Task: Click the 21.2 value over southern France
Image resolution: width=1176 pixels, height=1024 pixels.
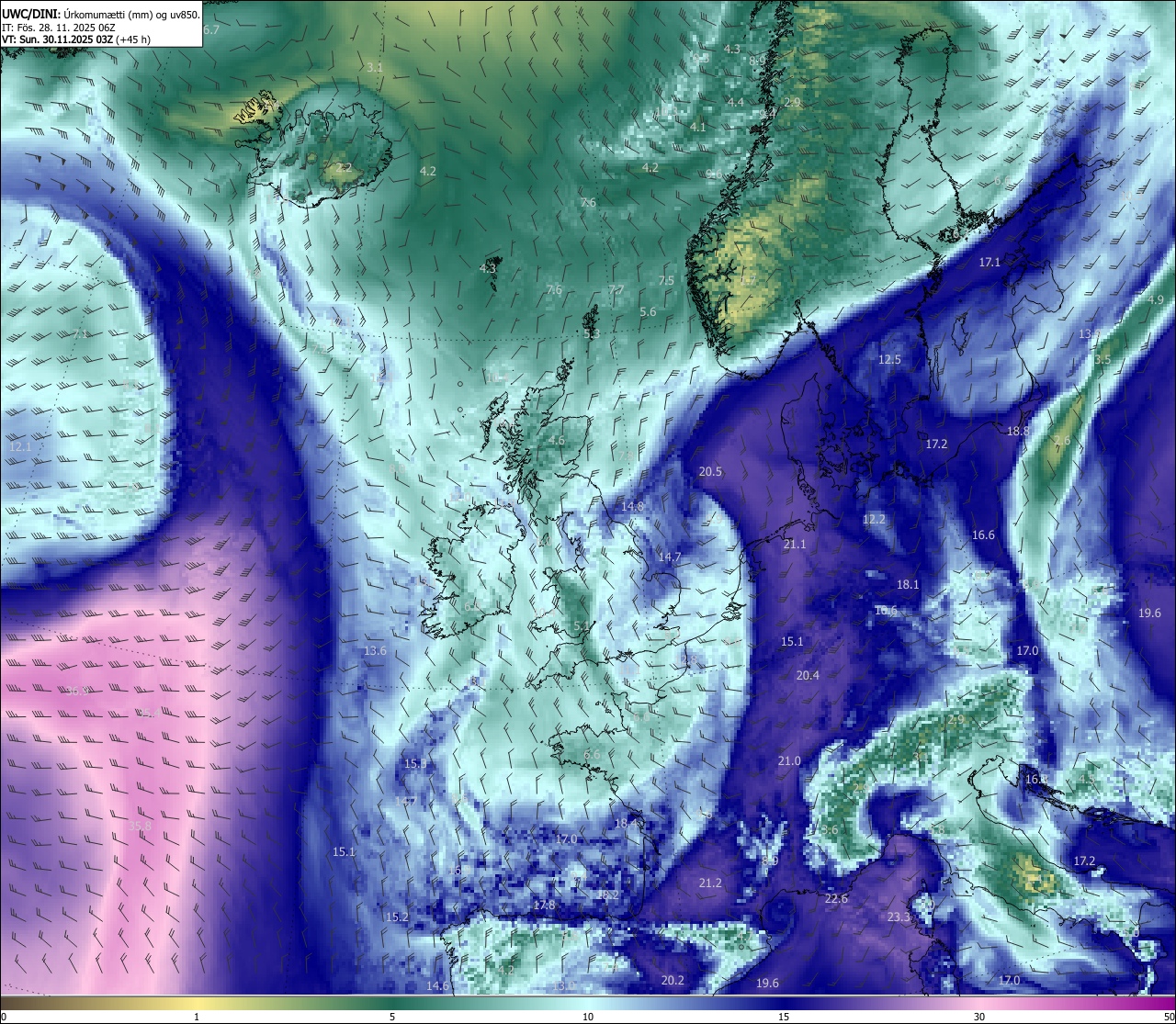Action: [710, 883]
